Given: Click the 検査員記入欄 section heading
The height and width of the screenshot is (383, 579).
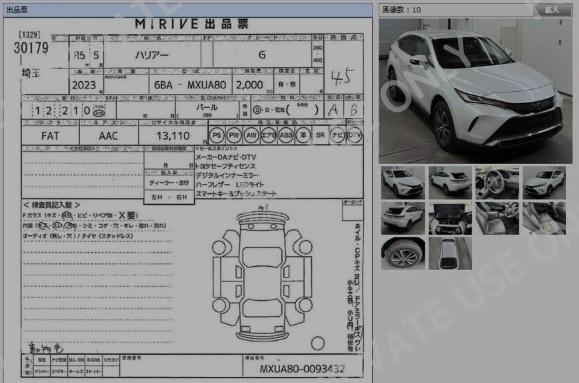Looking at the screenshot, I should (52, 205).
